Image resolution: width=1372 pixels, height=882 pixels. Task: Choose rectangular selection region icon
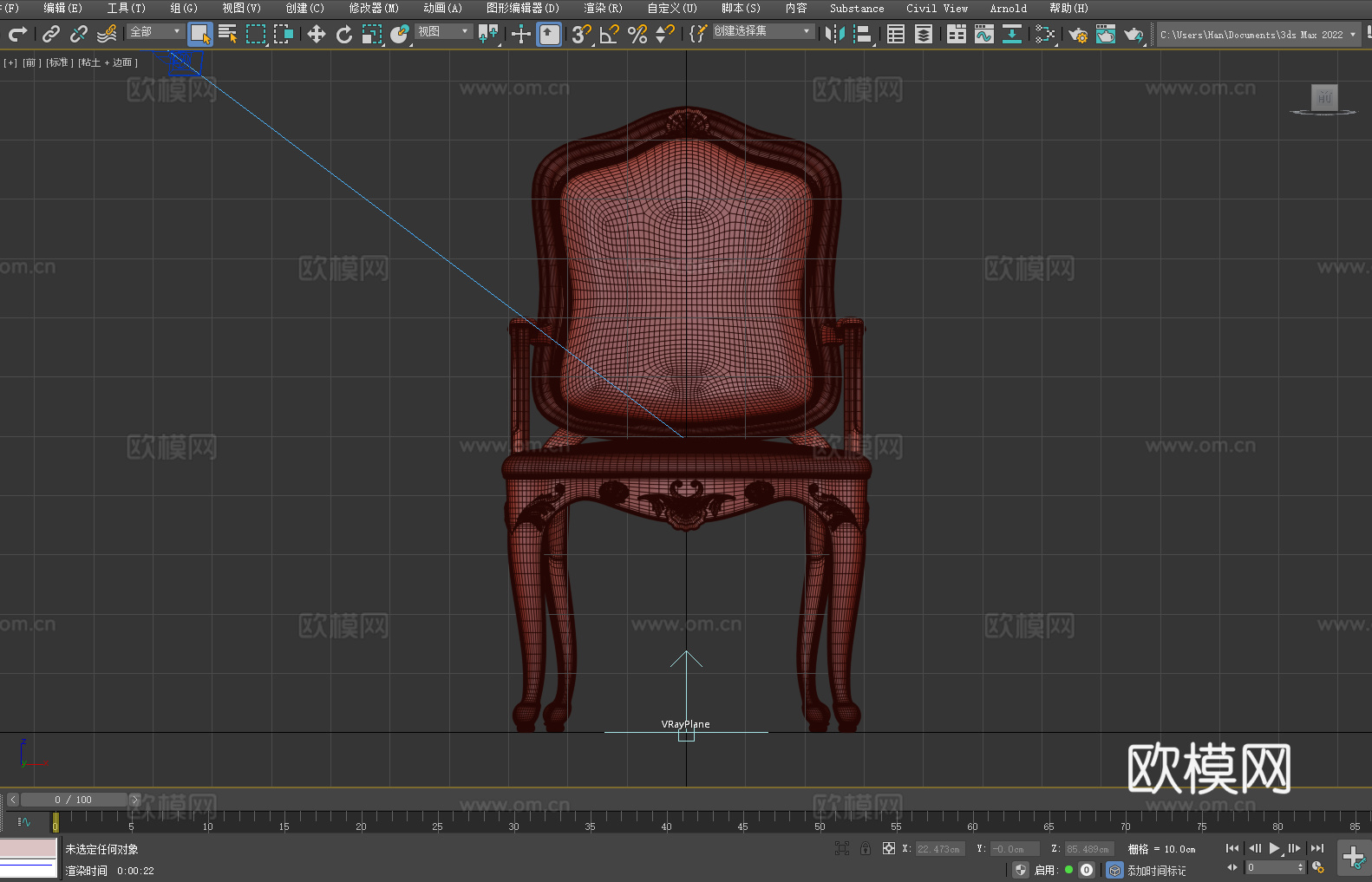coord(256,34)
